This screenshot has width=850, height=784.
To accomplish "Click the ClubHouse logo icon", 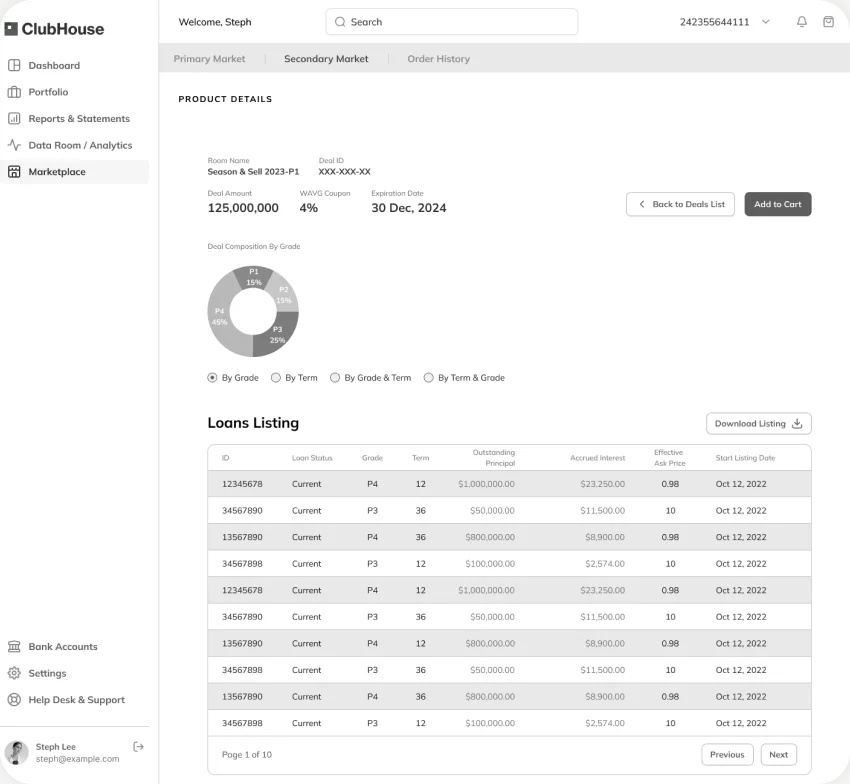I will 11,29.
